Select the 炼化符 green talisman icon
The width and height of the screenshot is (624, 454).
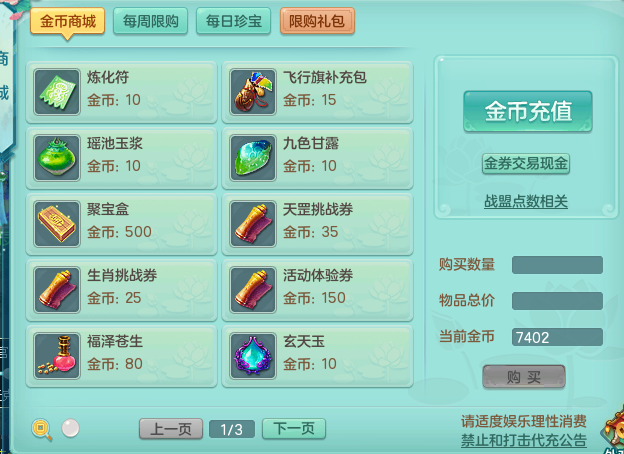[57, 92]
